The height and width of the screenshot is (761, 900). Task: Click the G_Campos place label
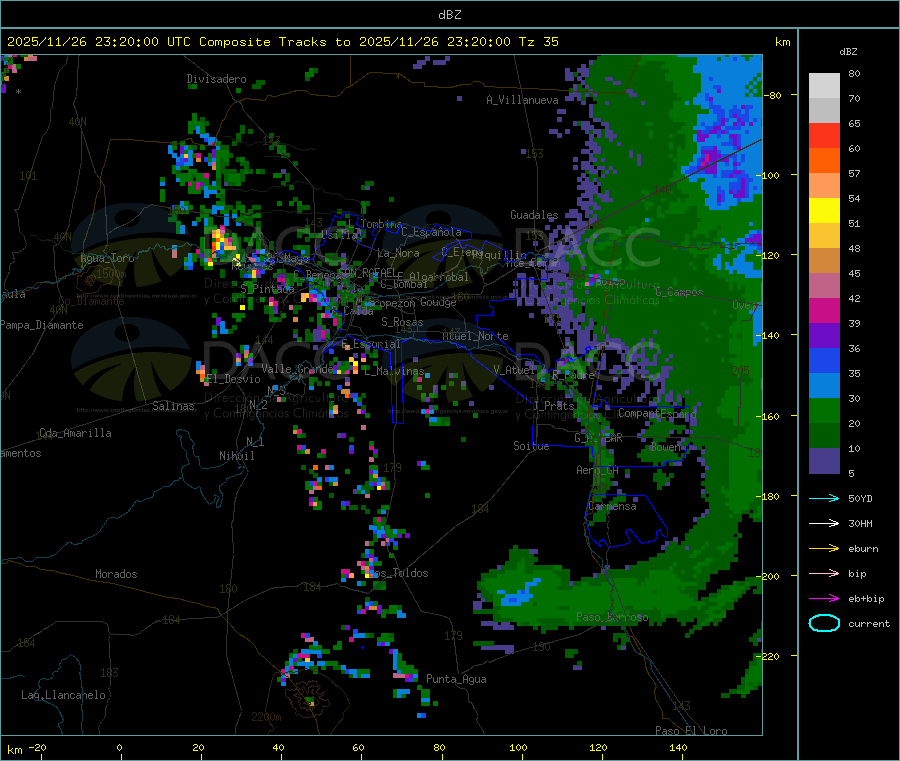679,292
